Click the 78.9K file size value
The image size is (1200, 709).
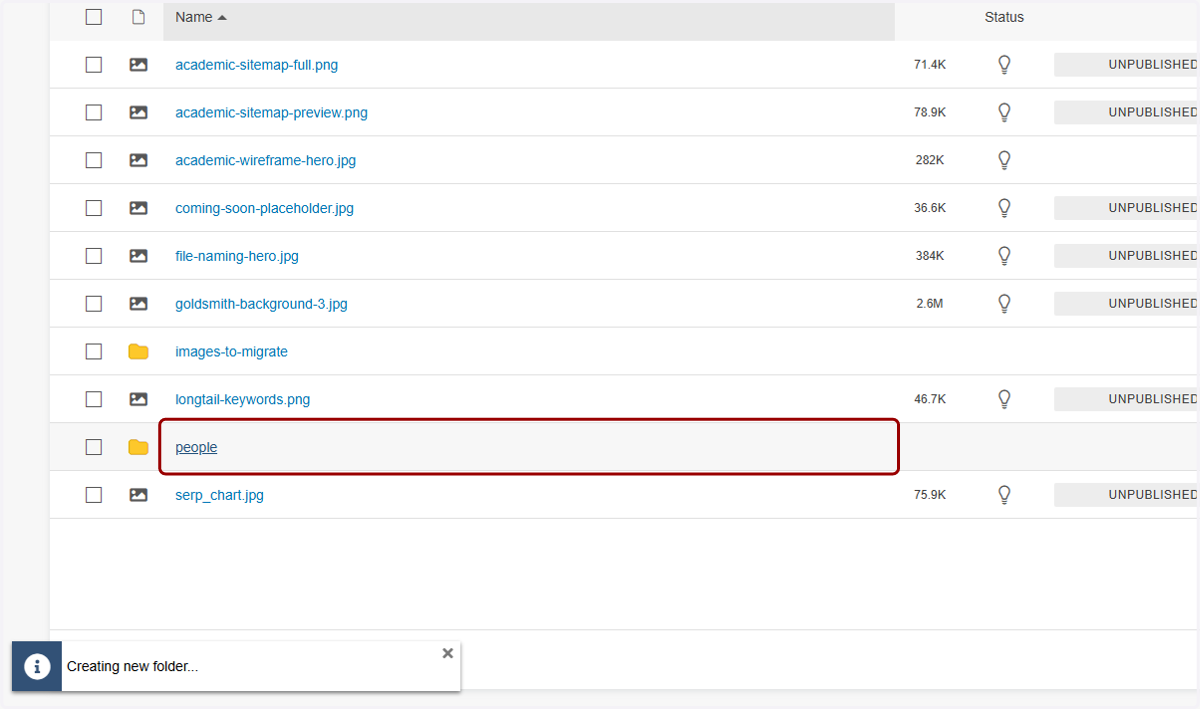click(x=930, y=113)
